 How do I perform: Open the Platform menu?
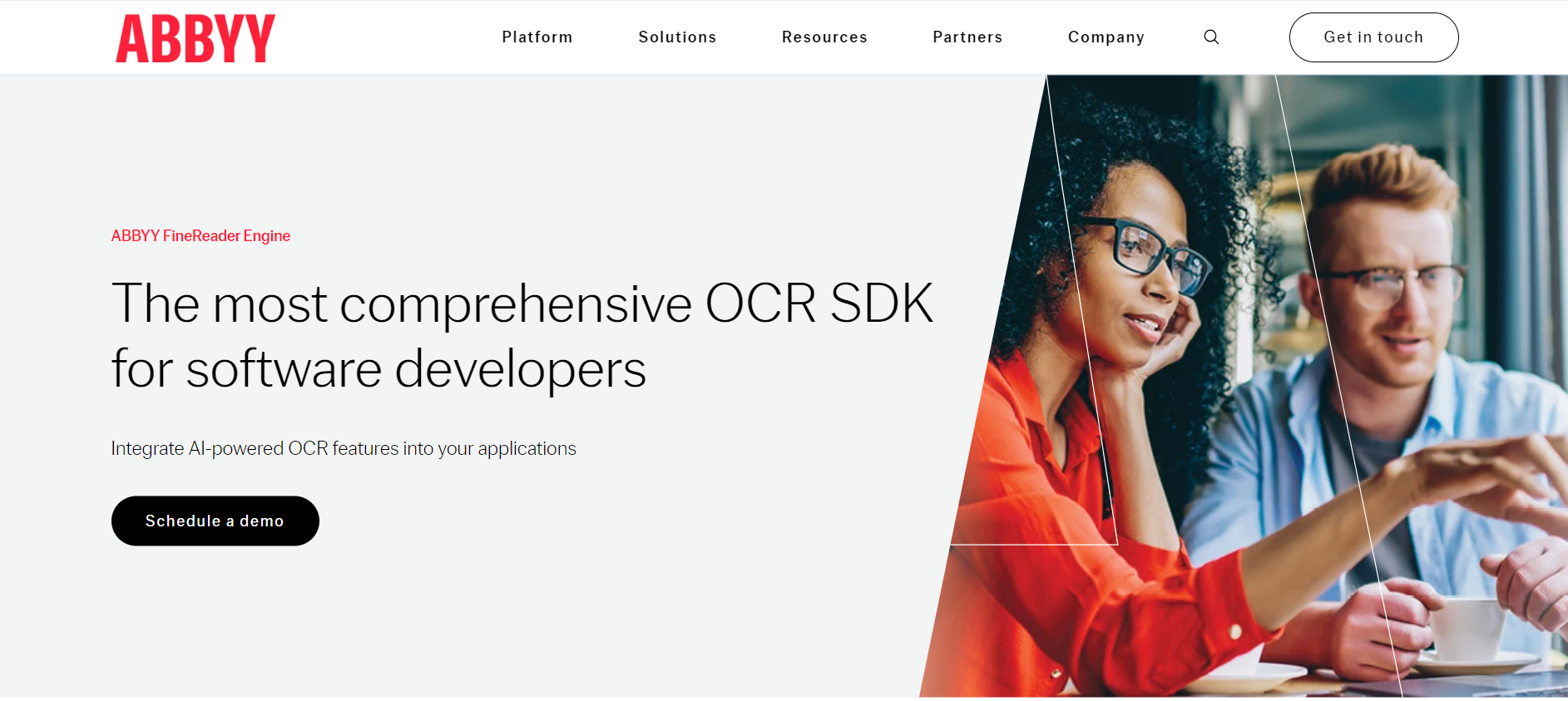[x=537, y=37]
